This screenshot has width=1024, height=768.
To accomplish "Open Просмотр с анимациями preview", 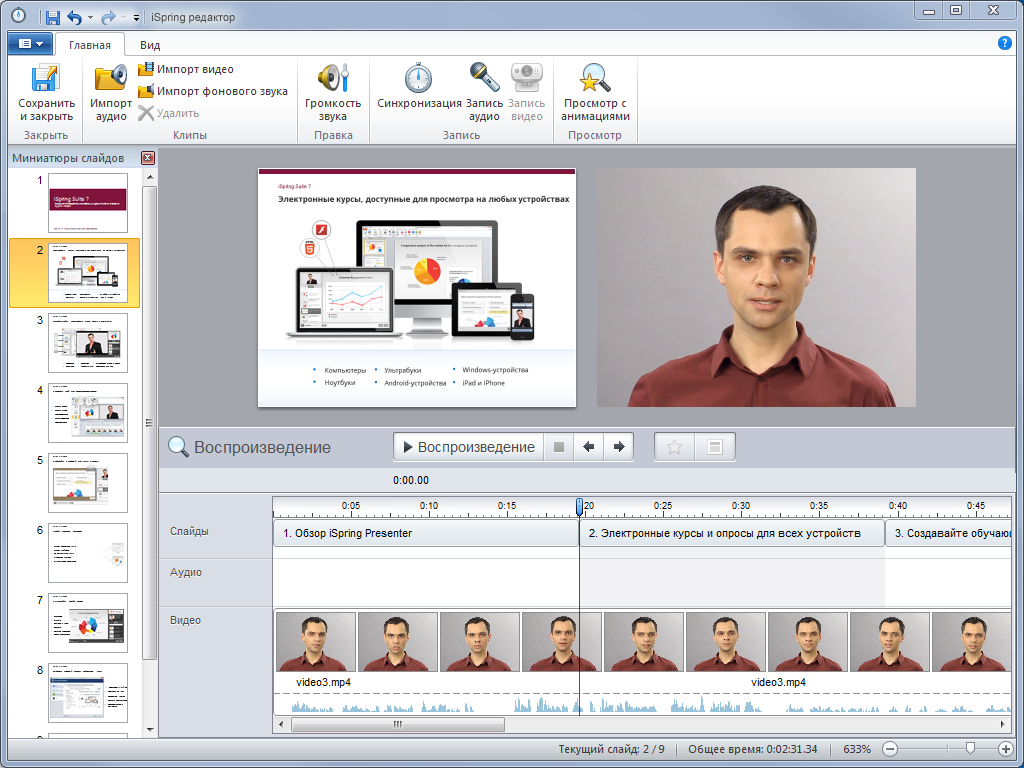I will click(596, 93).
